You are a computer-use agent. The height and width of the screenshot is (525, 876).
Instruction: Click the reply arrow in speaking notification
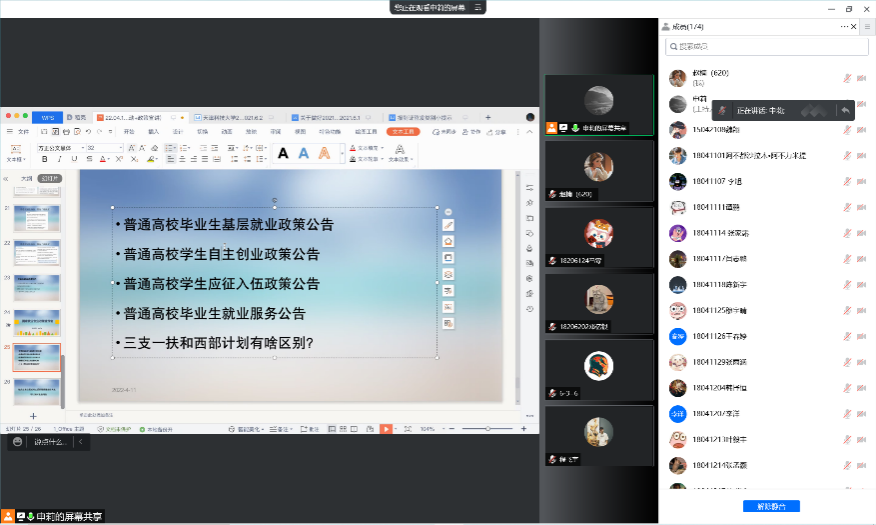[845, 110]
